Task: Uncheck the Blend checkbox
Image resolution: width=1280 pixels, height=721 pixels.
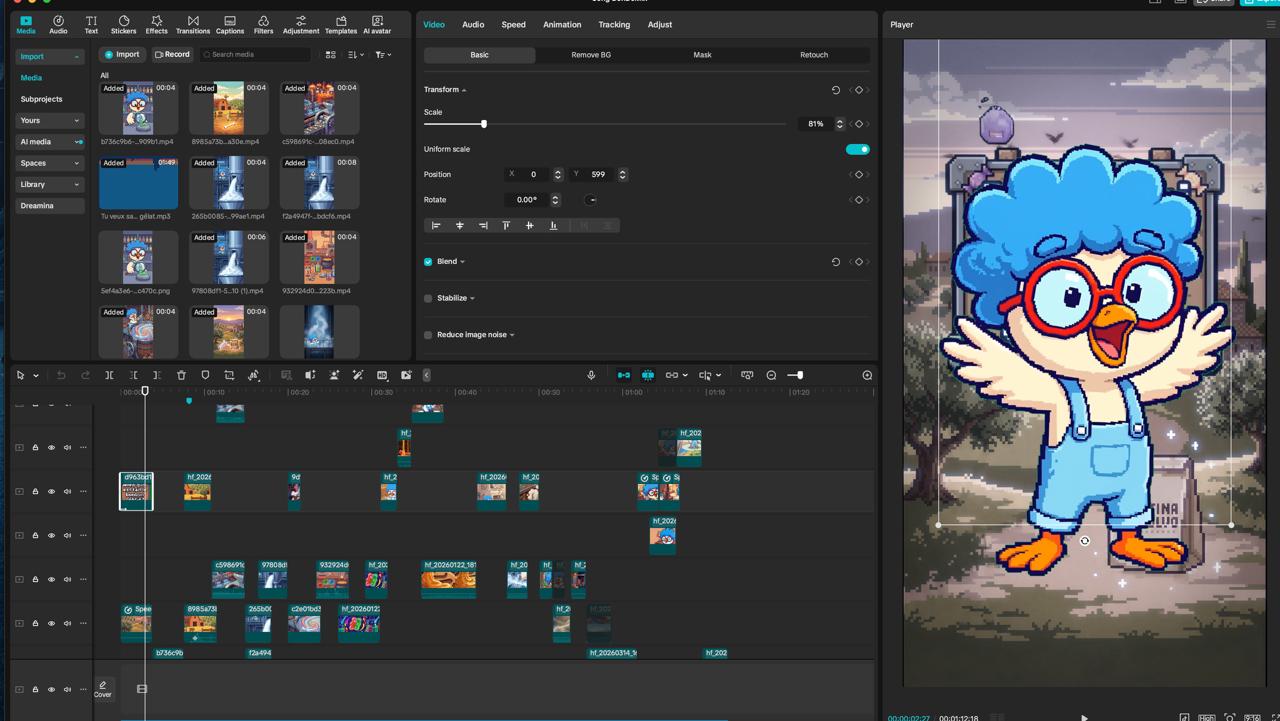Action: pos(428,262)
